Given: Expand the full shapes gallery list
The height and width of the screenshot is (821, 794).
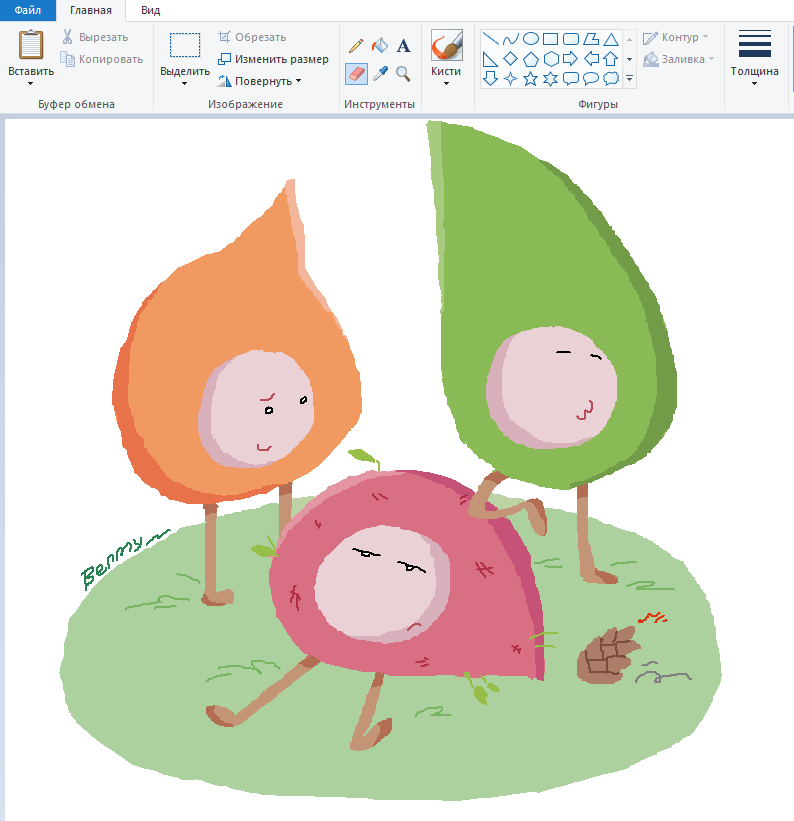Looking at the screenshot, I should (630, 79).
